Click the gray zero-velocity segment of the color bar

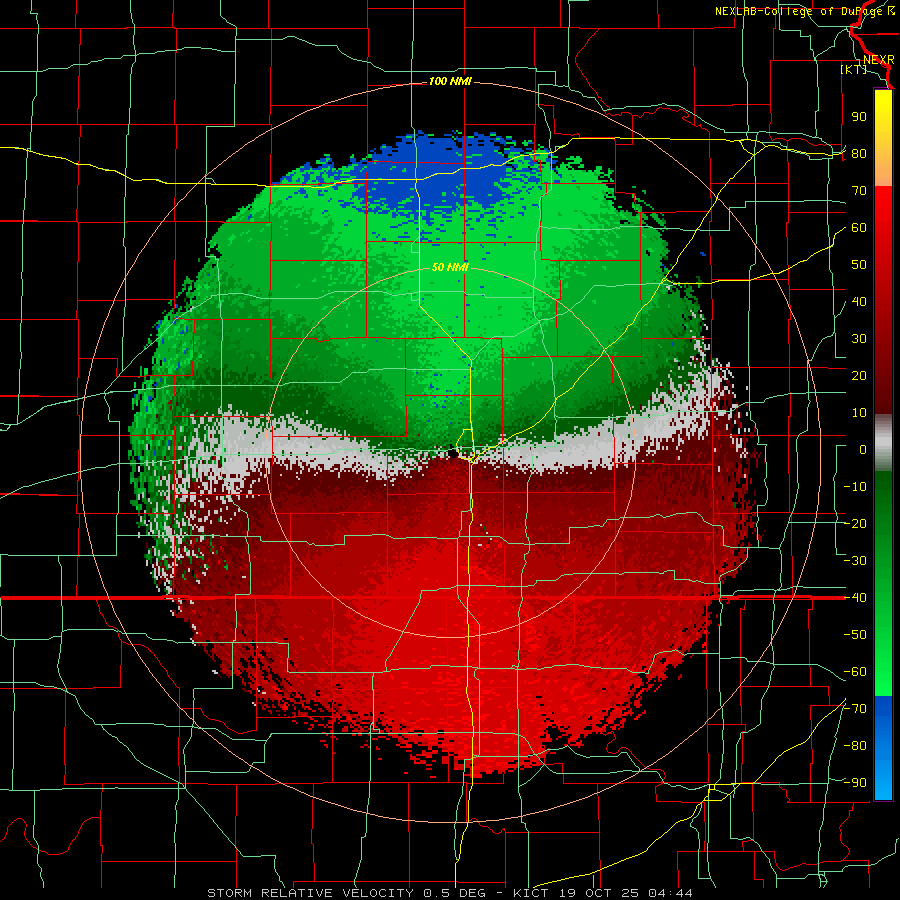click(x=883, y=443)
